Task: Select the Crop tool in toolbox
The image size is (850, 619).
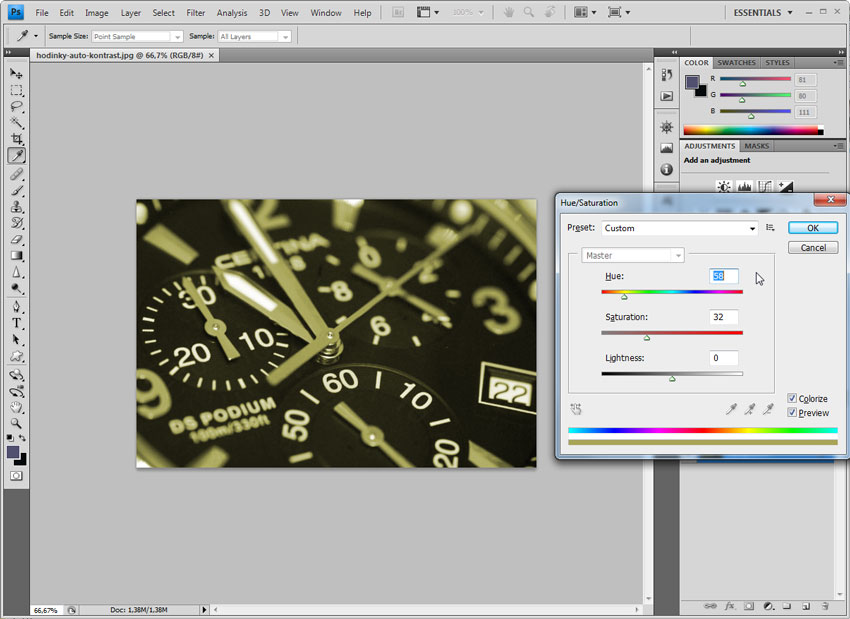Action: (17, 139)
